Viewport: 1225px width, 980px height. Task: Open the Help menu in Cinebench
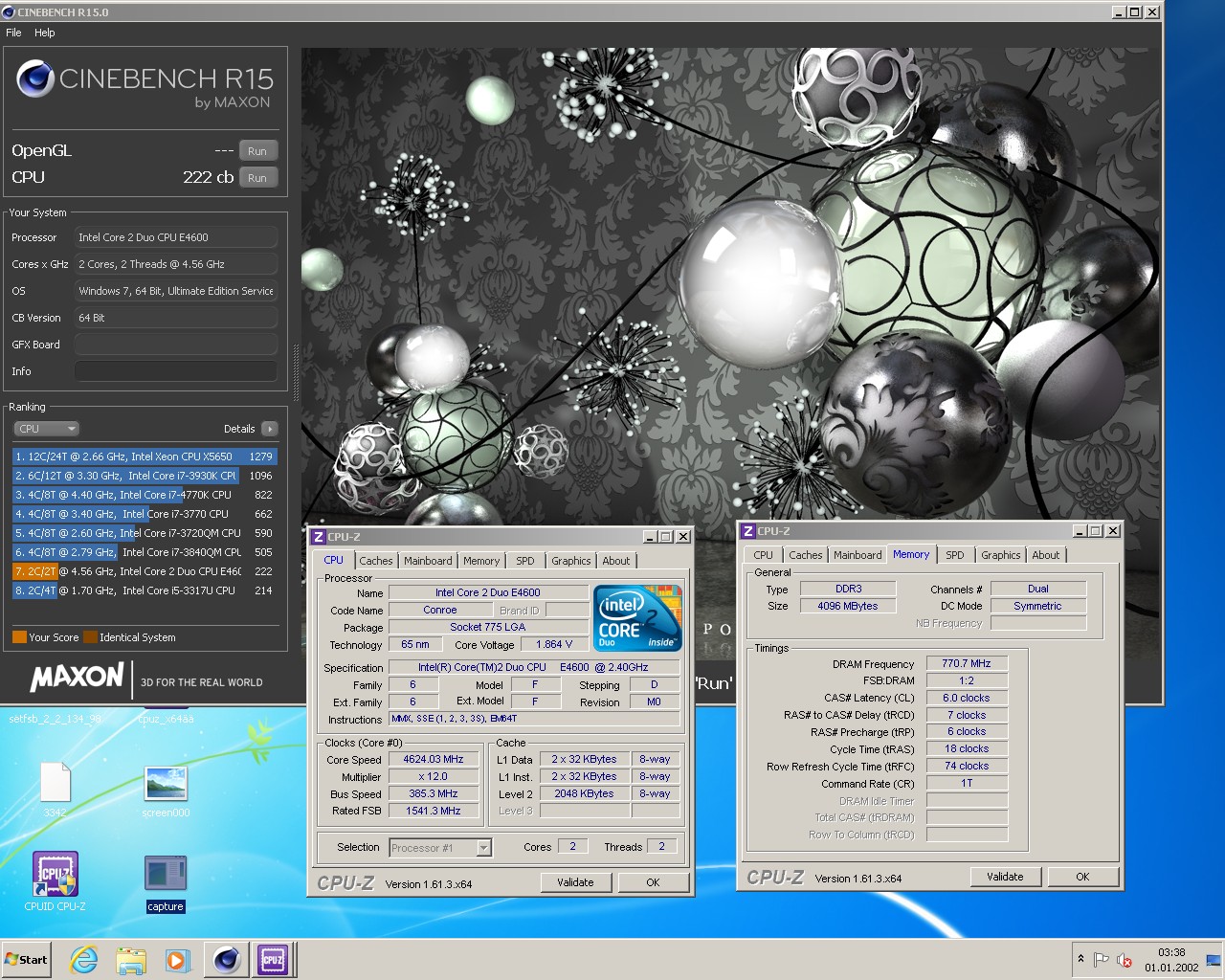coord(45,33)
